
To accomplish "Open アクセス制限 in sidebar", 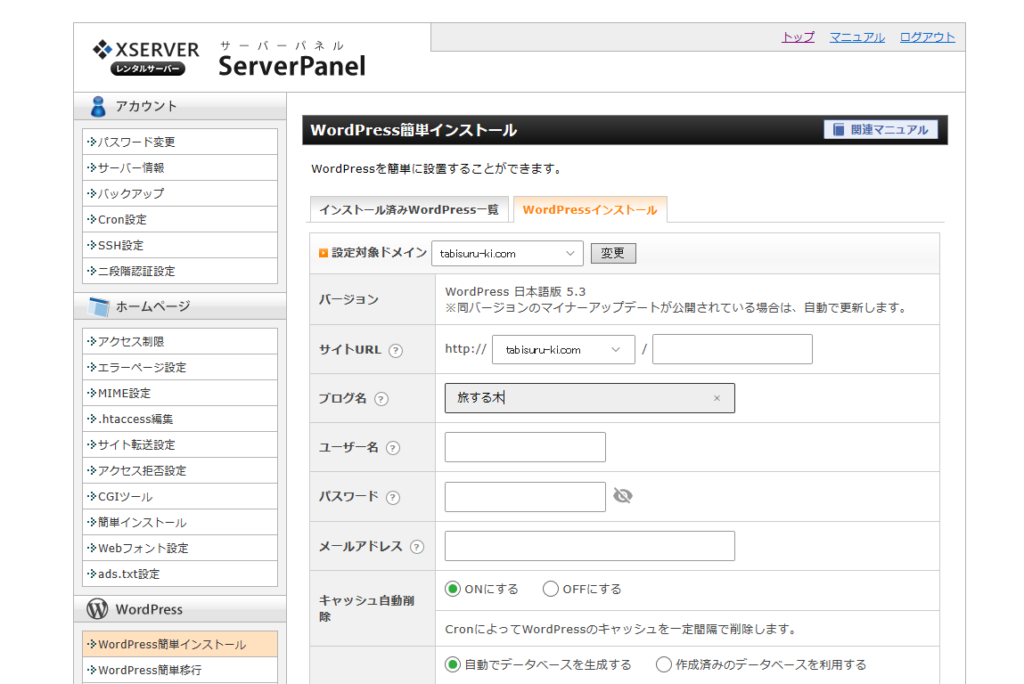I will tap(180, 341).
